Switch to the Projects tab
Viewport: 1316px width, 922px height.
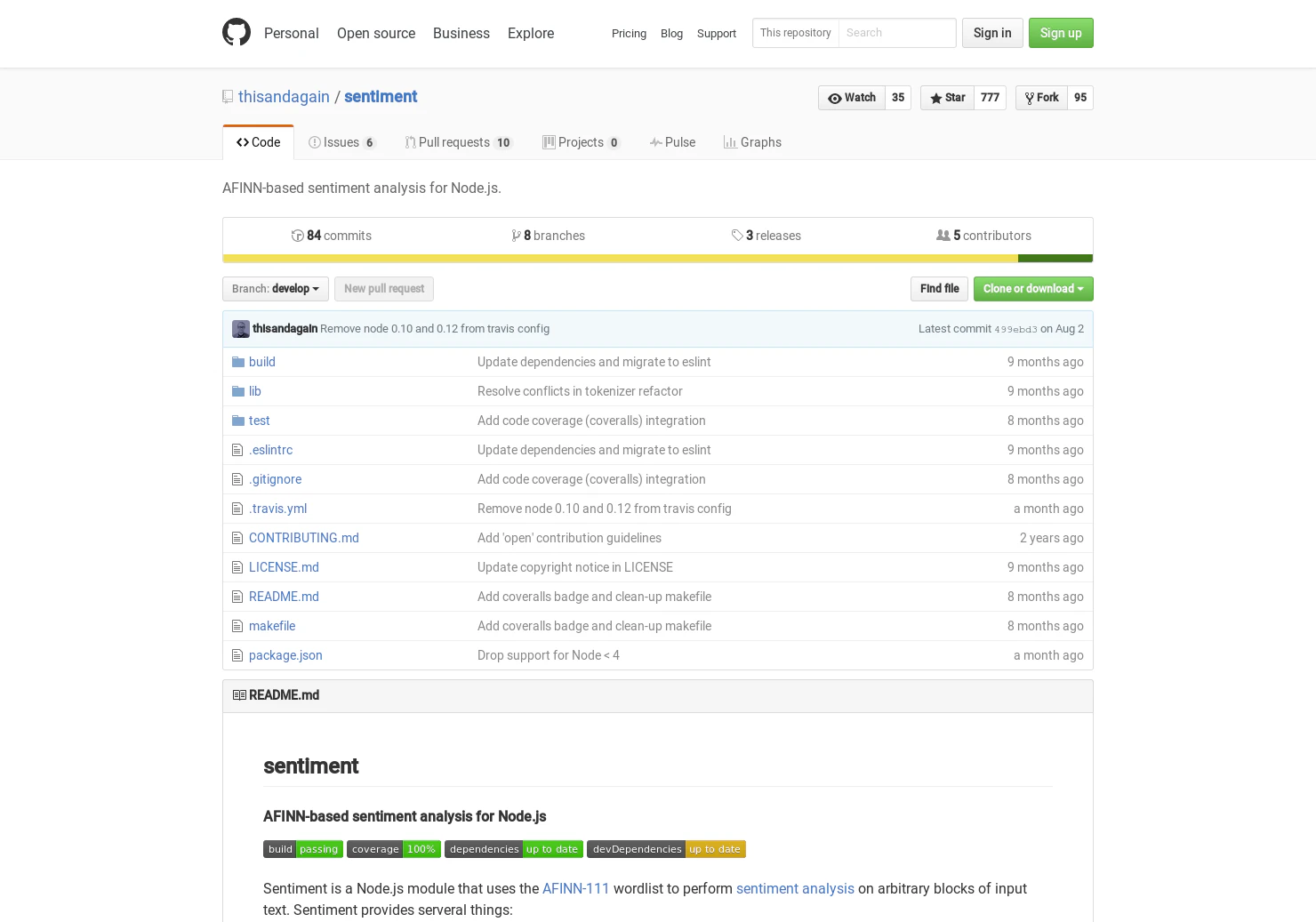(582, 142)
